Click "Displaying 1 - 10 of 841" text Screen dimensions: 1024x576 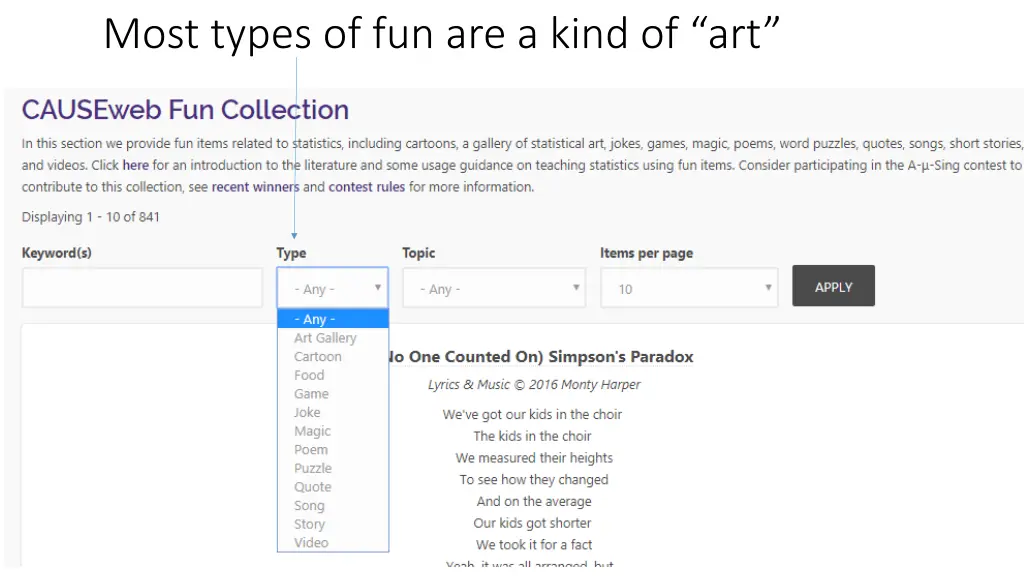90,217
